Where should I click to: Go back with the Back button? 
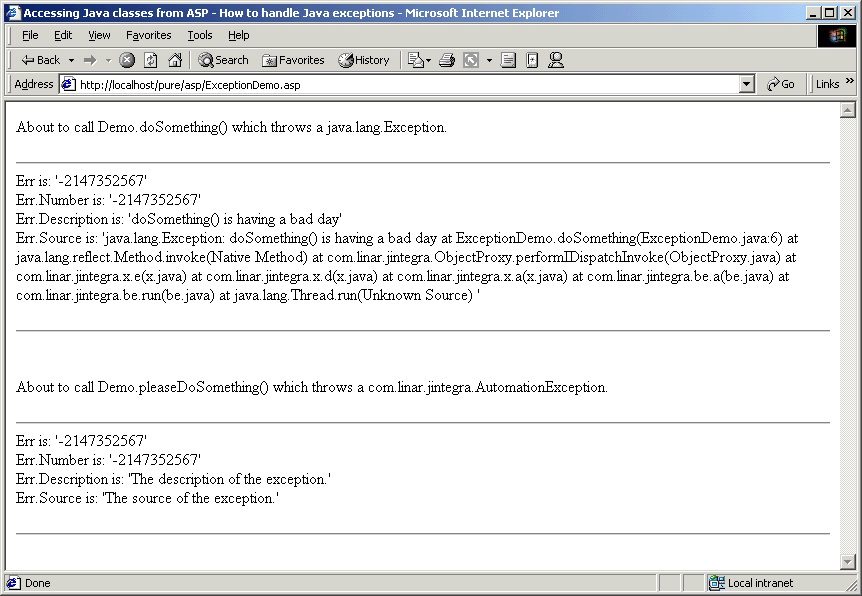(40, 60)
